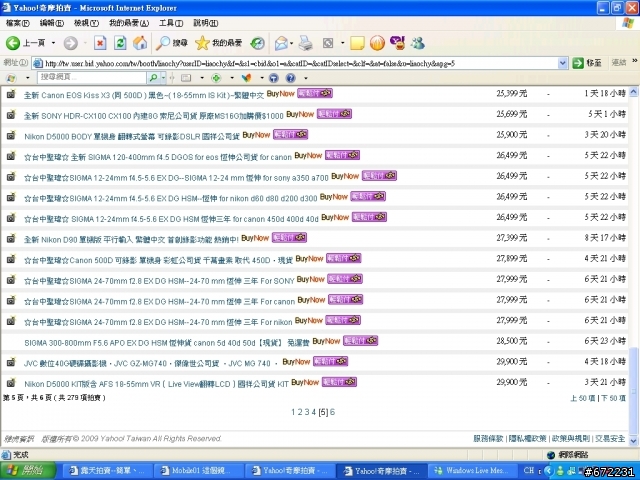Click camera icon beside Nikon D90 listing
This screenshot has width=640, height=480.
point(11,238)
